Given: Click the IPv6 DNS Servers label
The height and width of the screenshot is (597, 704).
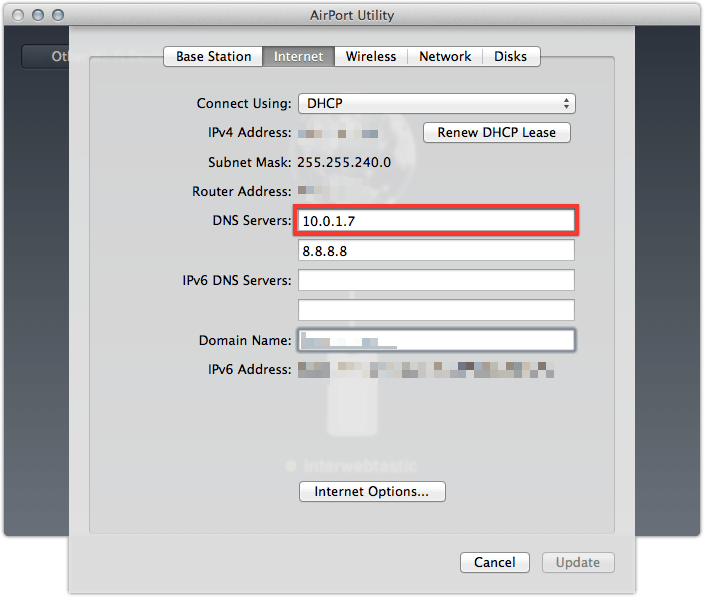Looking at the screenshot, I should pyautogui.click(x=237, y=281).
